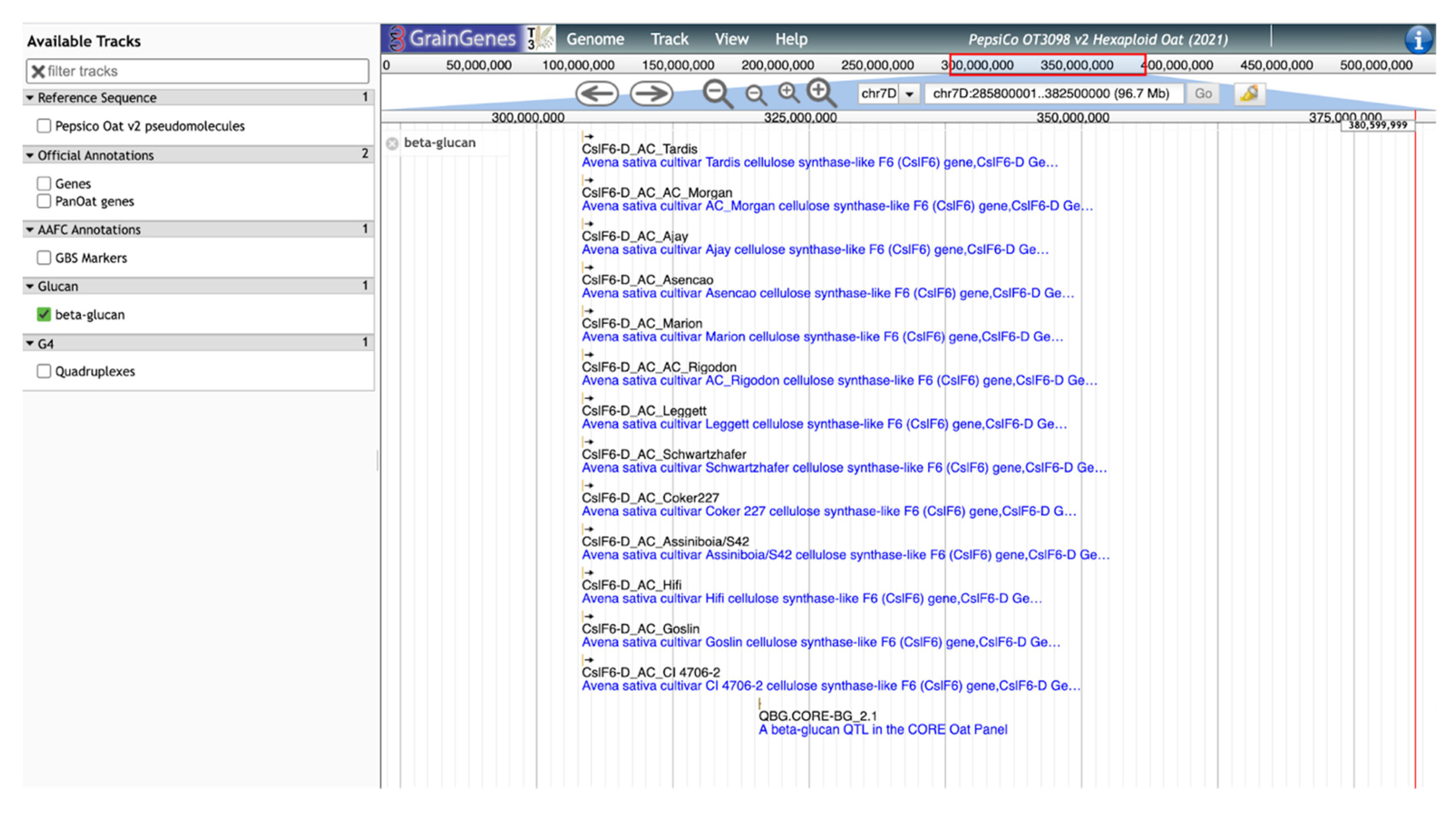Screen dimensions: 1456x813
Task: Open the chr7D chromosome dropdown
Action: (x=909, y=94)
